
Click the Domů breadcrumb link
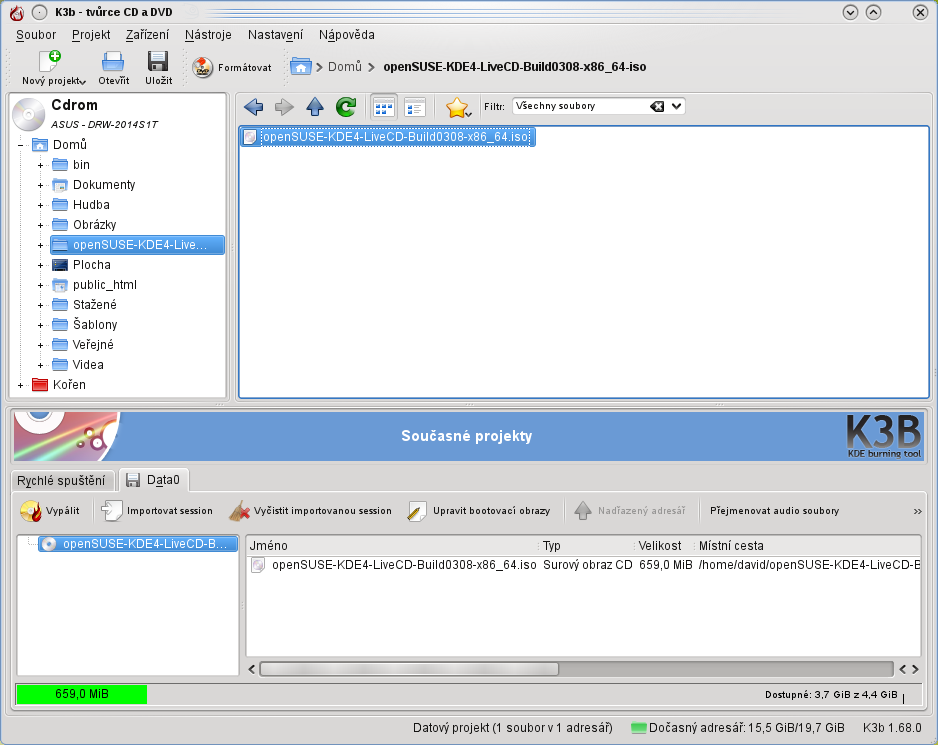(x=345, y=66)
